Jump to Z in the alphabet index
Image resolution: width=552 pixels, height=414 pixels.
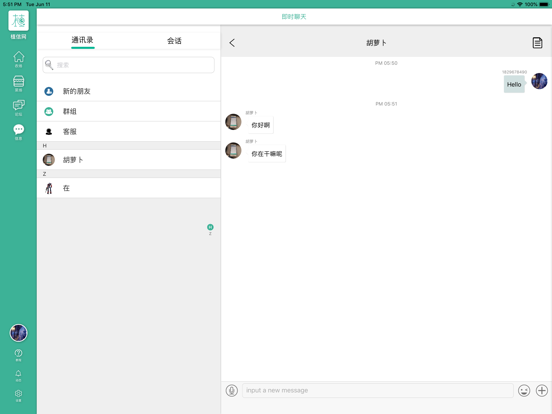(x=210, y=234)
